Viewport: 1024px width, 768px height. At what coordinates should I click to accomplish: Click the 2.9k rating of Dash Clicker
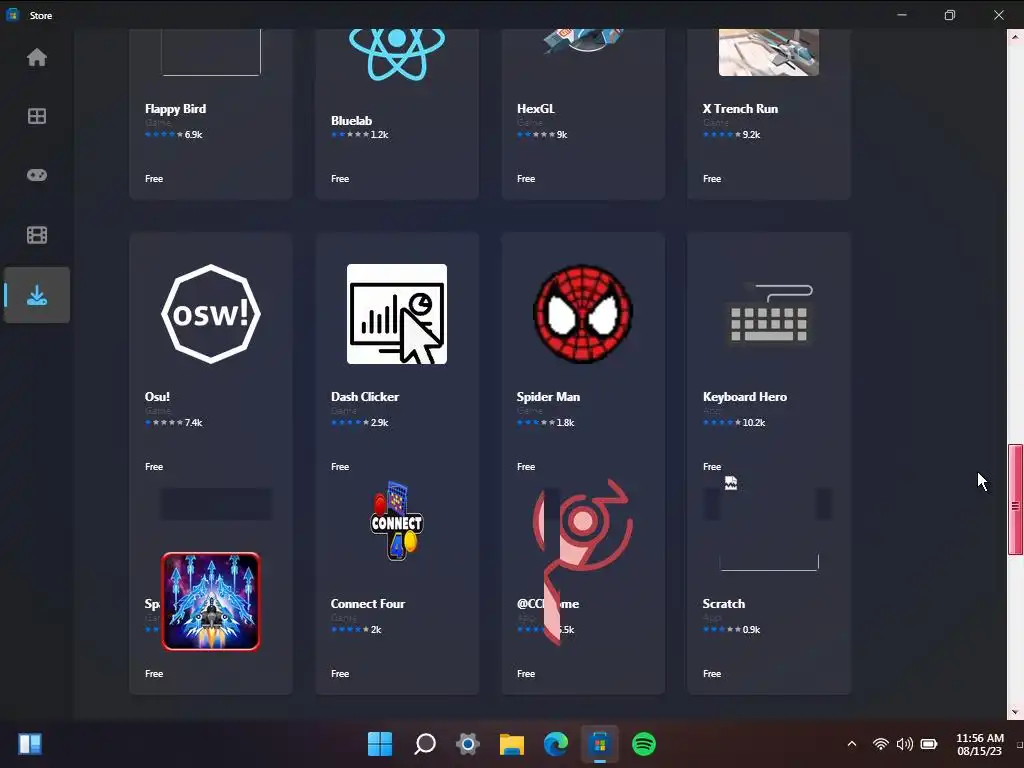point(379,423)
